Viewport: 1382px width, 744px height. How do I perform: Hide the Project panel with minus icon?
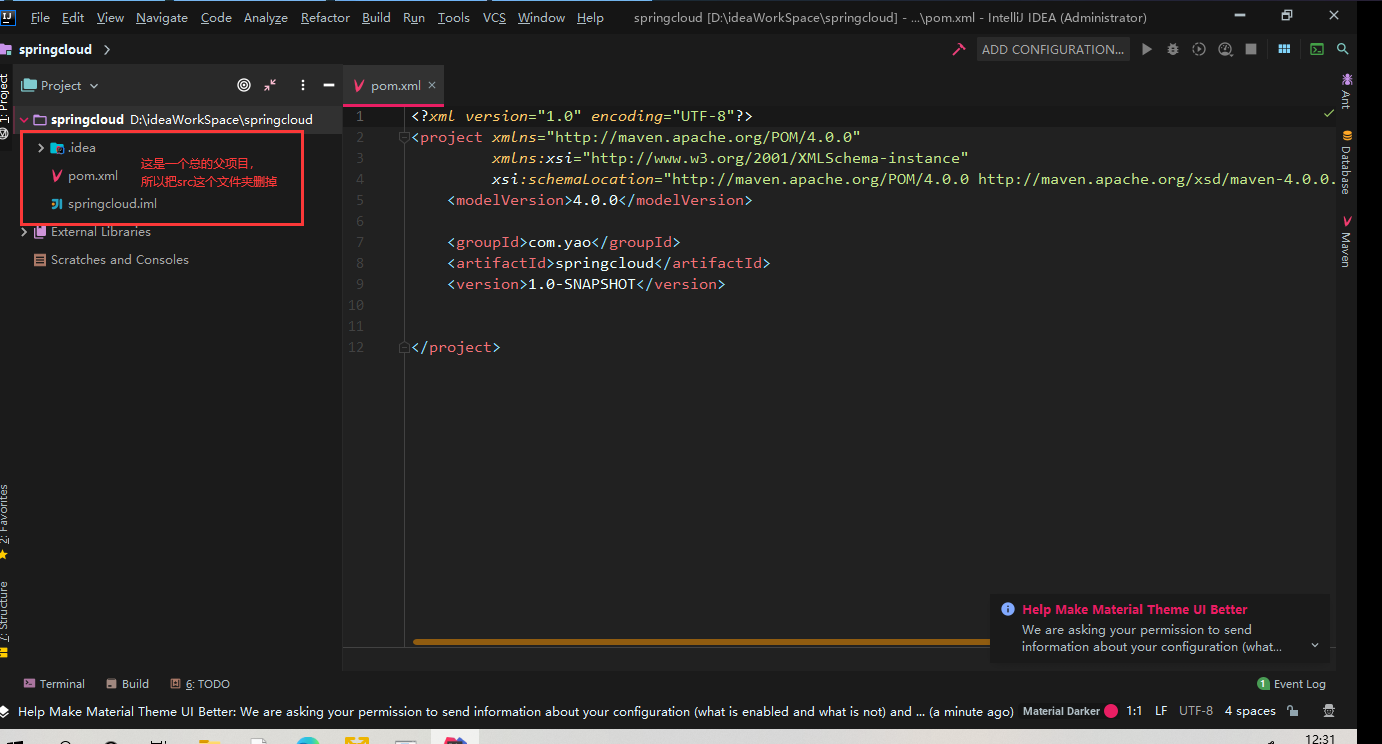point(328,86)
